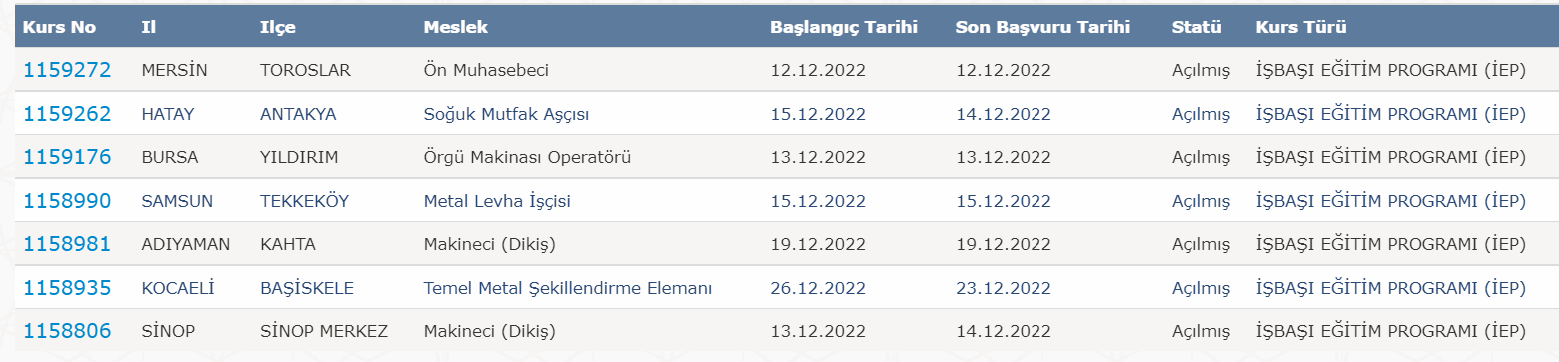Click the Son Başvuru Tarihi column header

(x=1043, y=27)
